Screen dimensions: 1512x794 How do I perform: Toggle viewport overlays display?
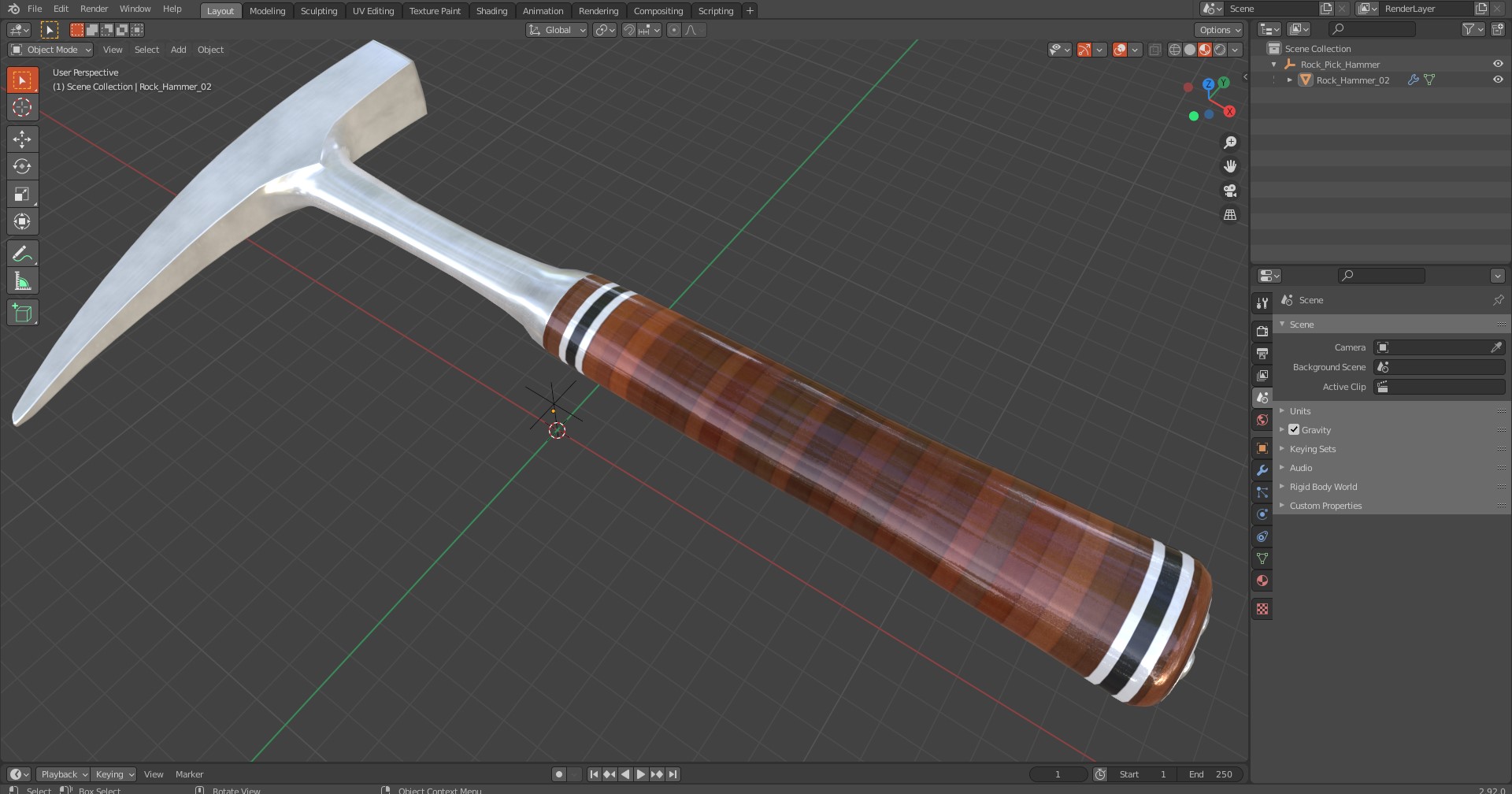[x=1120, y=50]
